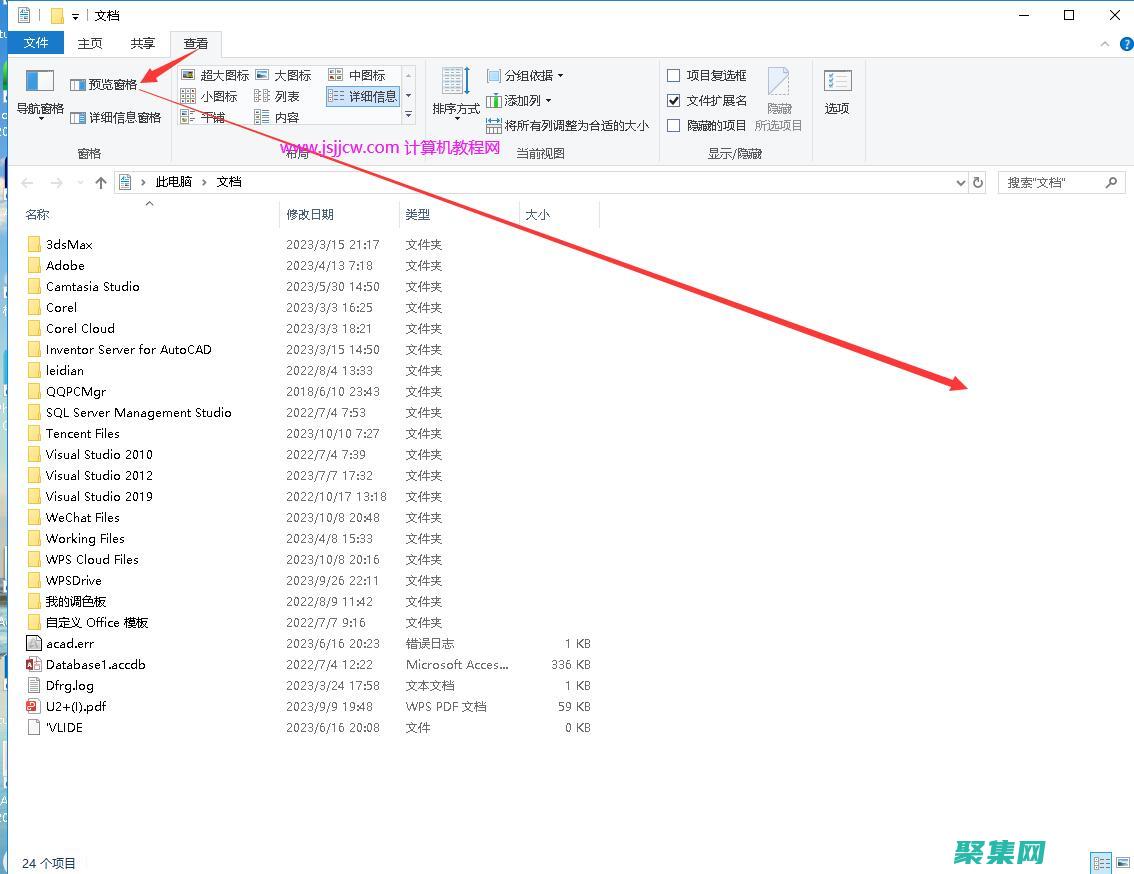Image resolution: width=1134 pixels, height=874 pixels.
Task: Expand the 分组依据 group by menu
Action: point(525,75)
